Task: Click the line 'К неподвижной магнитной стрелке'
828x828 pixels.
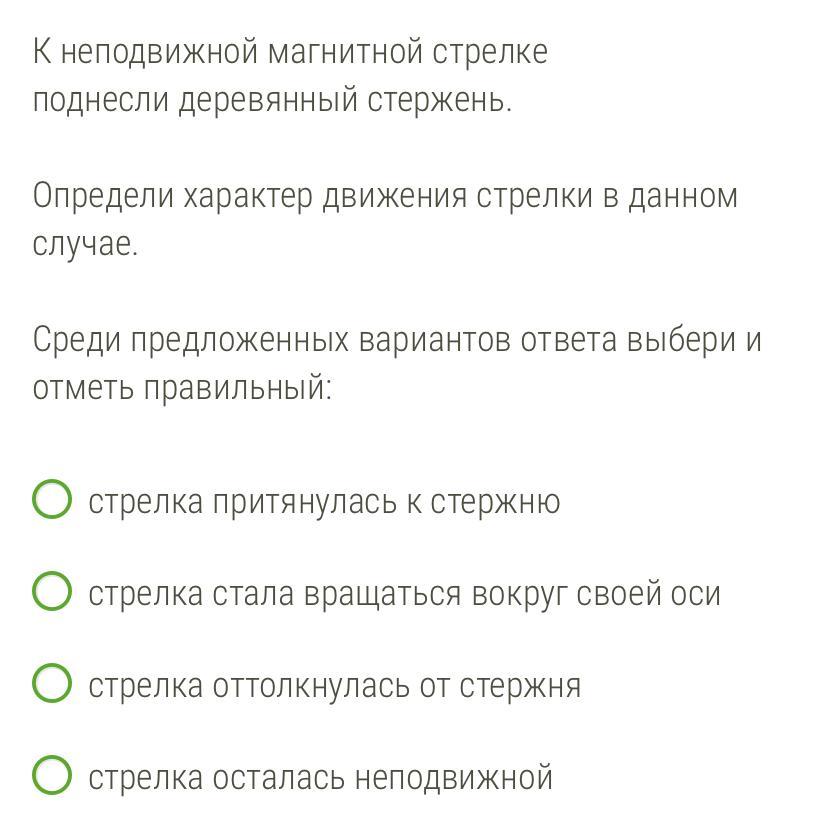Action: pos(290,52)
